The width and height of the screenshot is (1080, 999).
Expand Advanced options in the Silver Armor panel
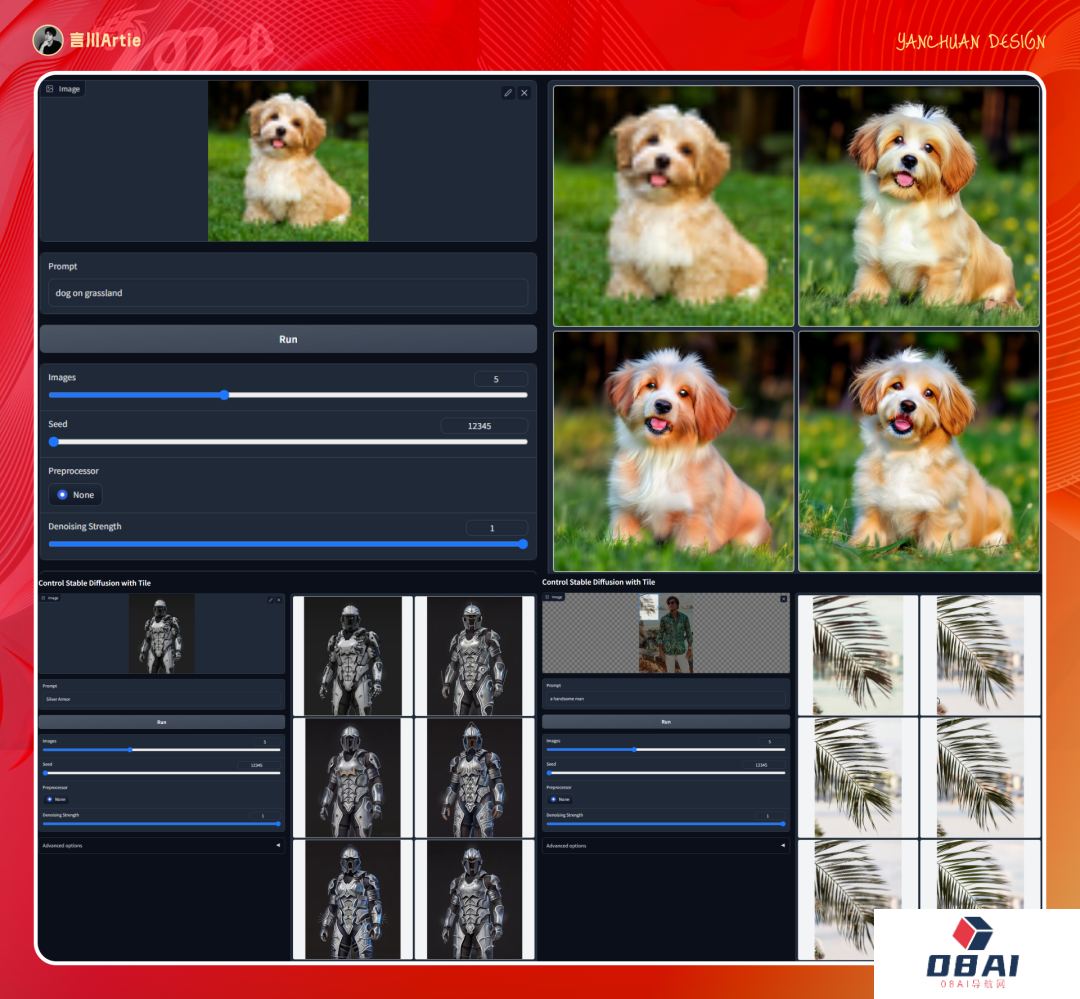pos(161,845)
